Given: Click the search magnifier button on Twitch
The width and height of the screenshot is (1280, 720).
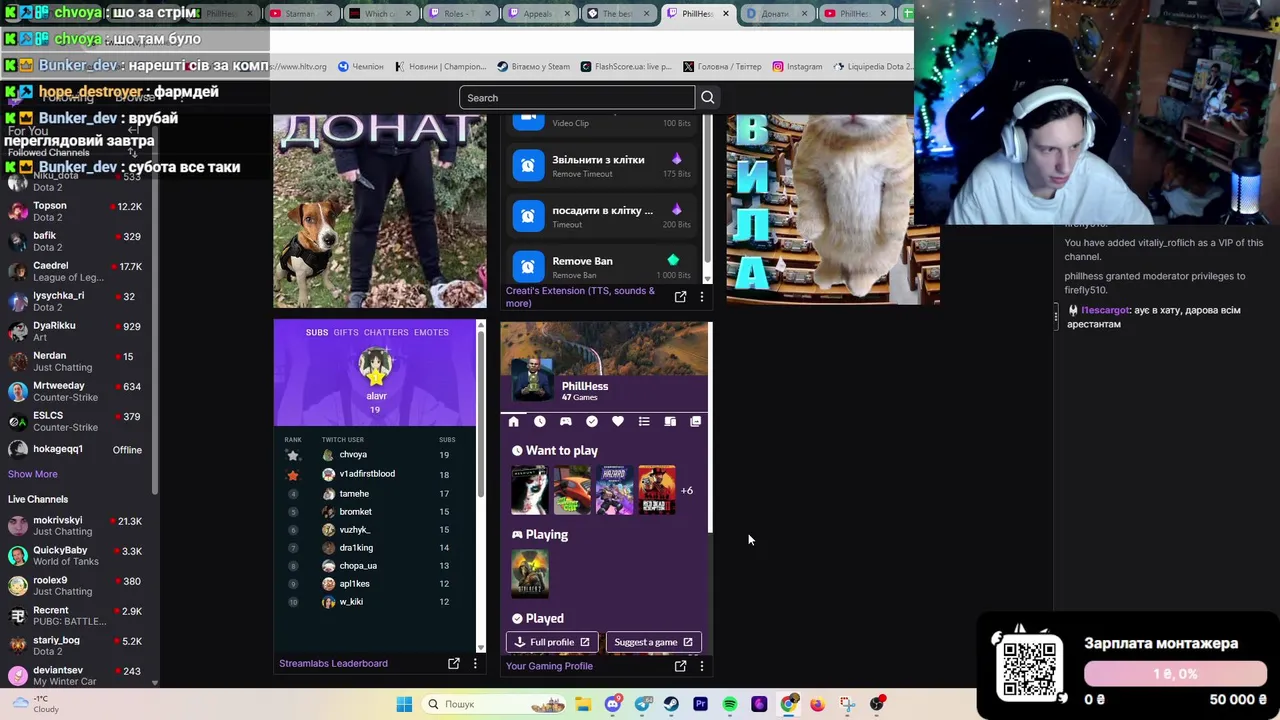Looking at the screenshot, I should click(x=708, y=97).
